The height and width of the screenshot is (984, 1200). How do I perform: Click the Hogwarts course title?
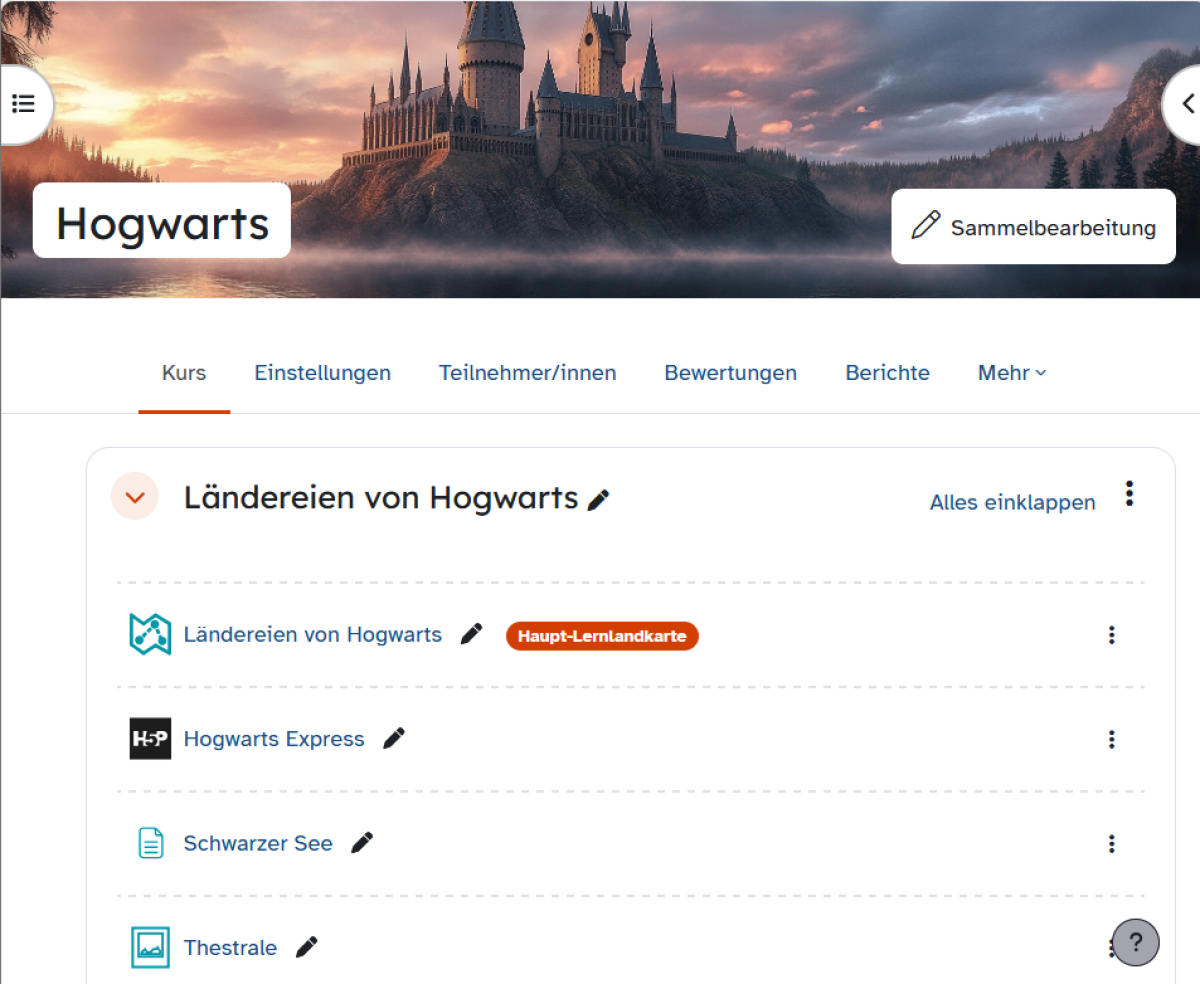tap(162, 222)
